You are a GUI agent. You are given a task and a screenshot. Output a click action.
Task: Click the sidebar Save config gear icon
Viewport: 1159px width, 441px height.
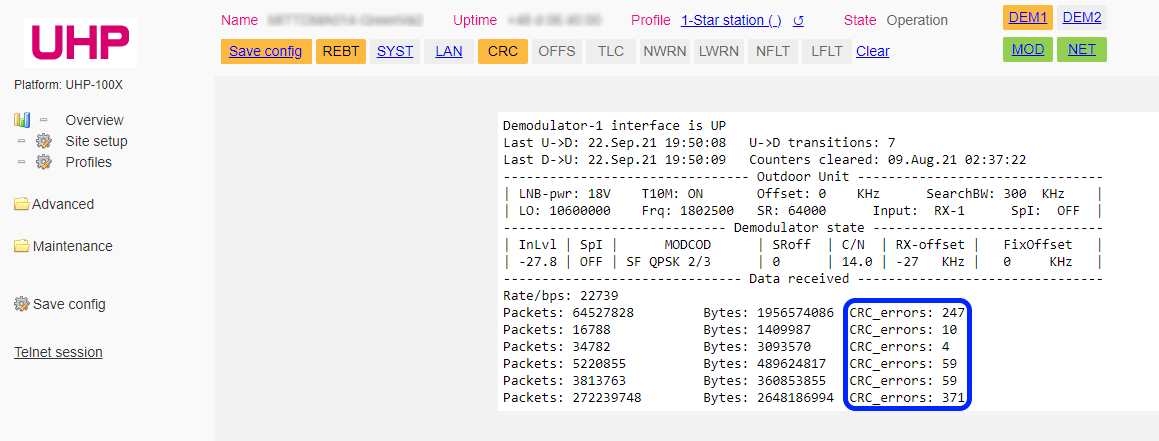(x=21, y=304)
